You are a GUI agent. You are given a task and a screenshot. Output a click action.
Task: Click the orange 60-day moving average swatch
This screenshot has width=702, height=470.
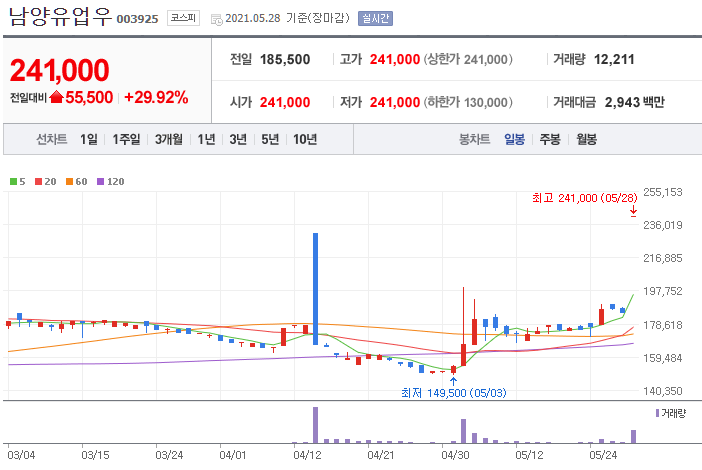(69, 181)
